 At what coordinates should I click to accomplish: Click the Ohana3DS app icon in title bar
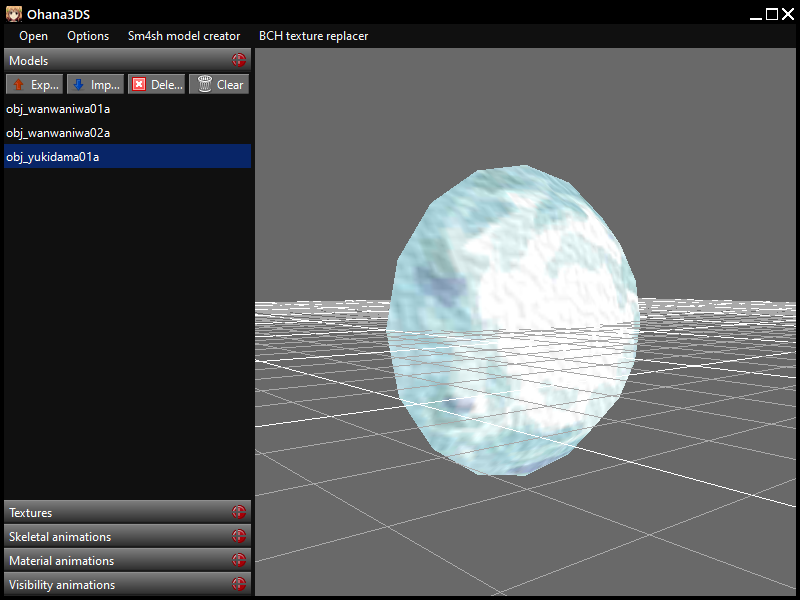click(14, 14)
